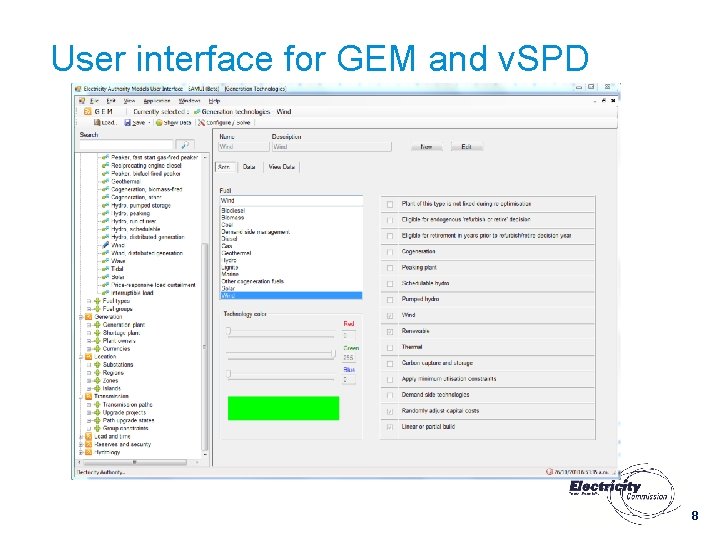Click the Show data icon
This screenshot has width=720, height=540.
tap(159, 123)
